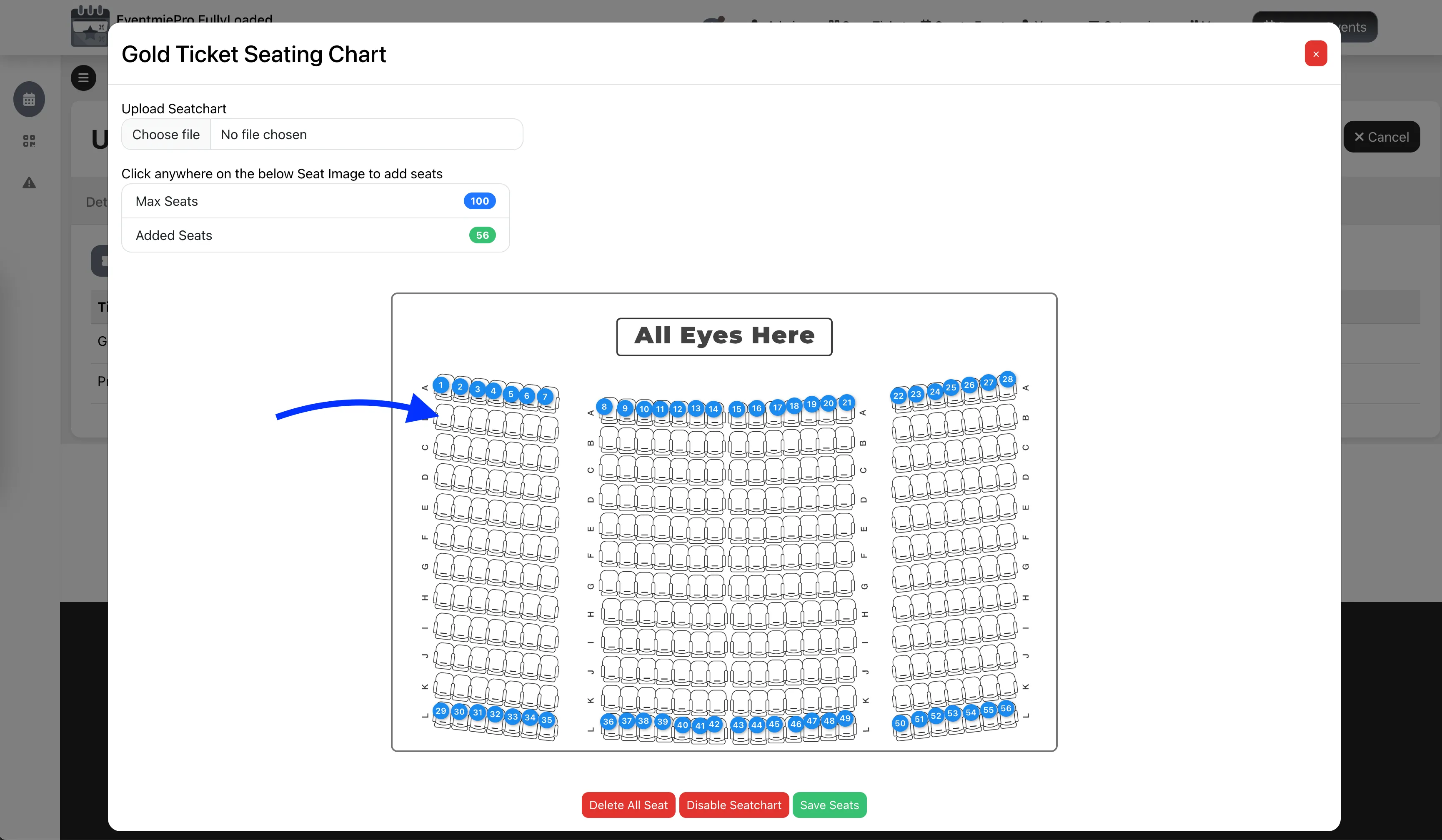
Task: Click the Disable Seatchart button
Action: [x=734, y=805]
